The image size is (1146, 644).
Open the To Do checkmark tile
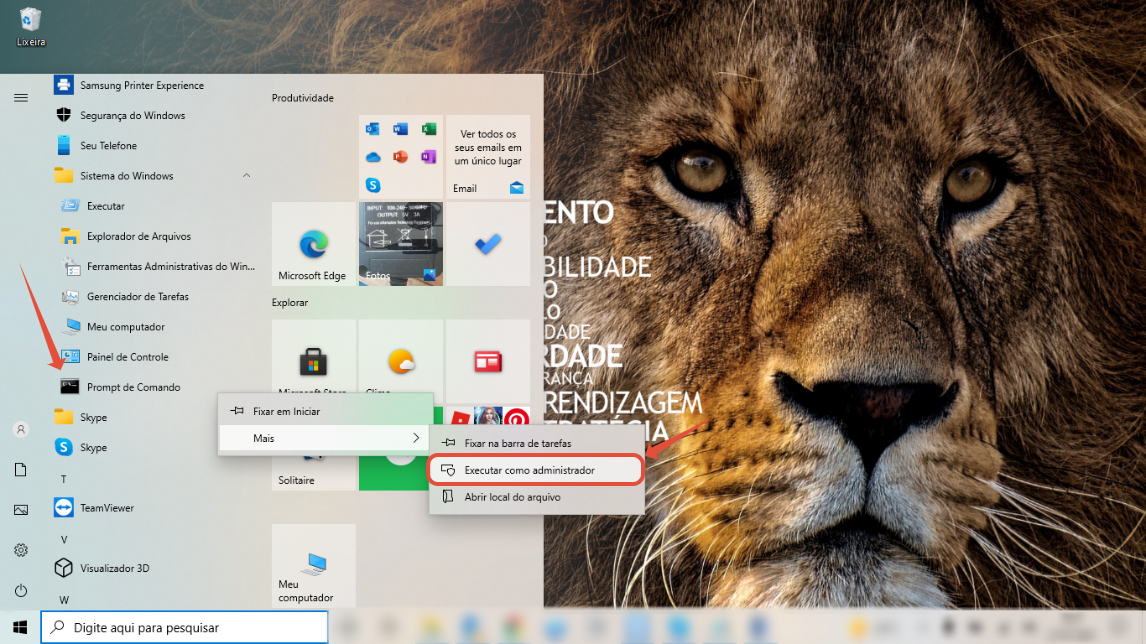pyautogui.click(x=487, y=244)
